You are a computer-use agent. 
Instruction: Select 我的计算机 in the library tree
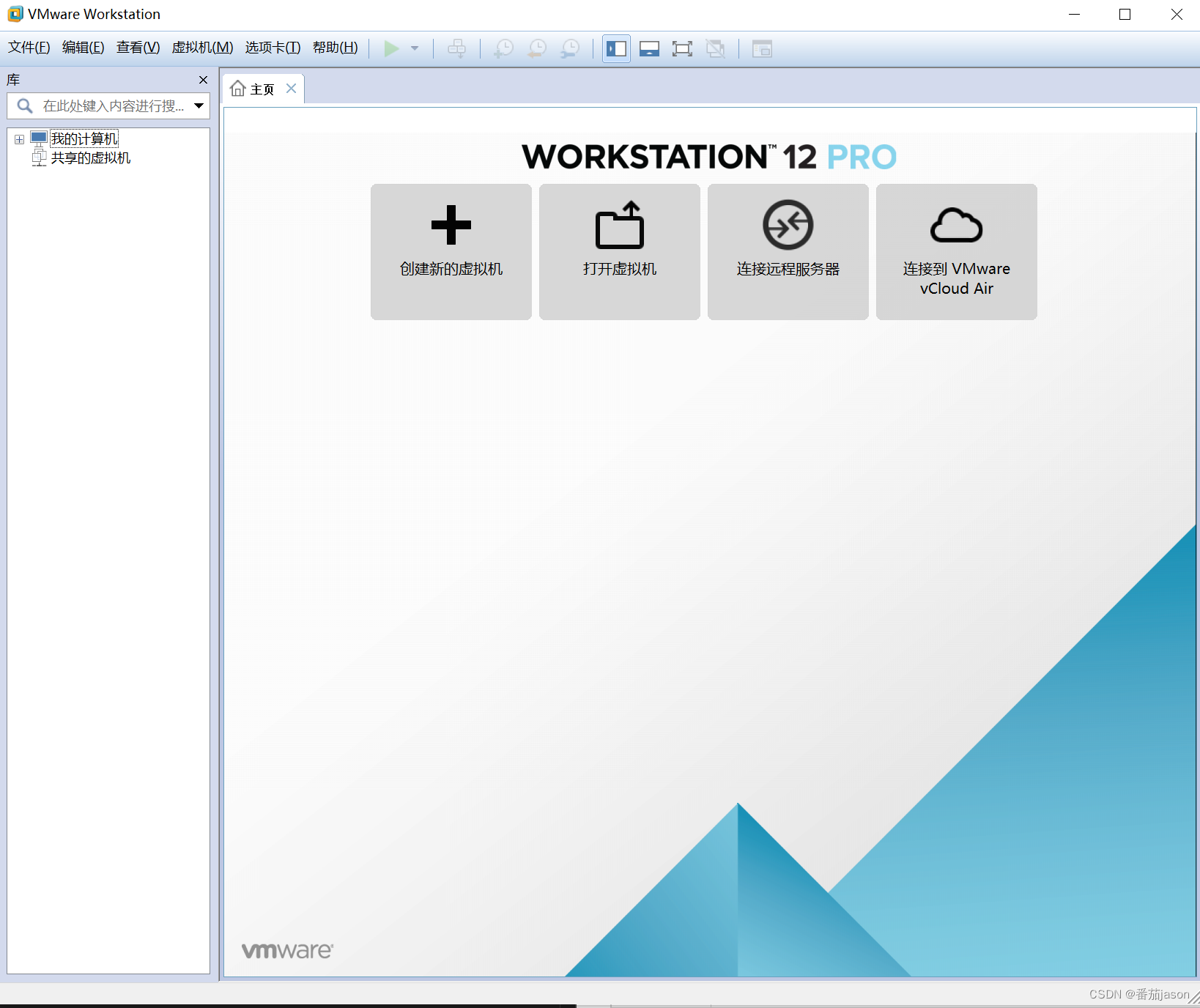84,138
